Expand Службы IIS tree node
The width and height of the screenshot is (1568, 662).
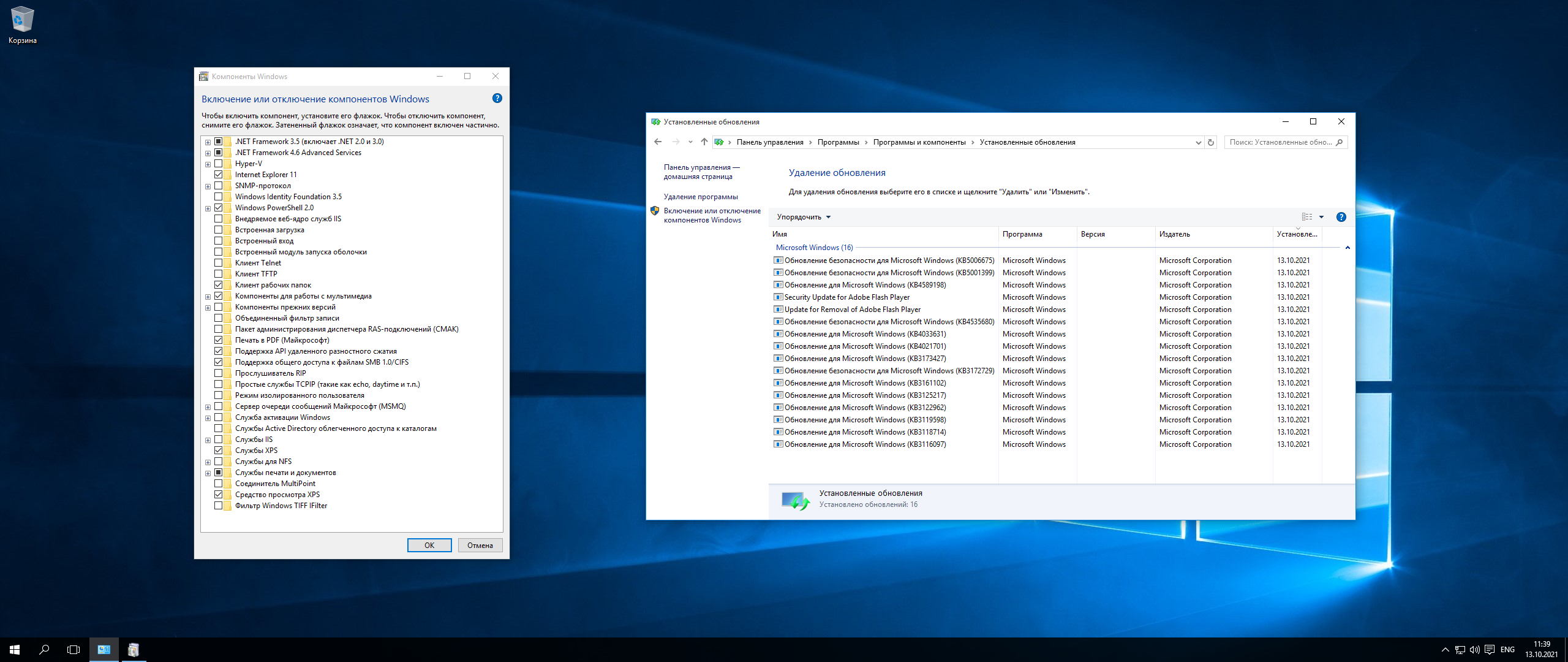tap(208, 440)
